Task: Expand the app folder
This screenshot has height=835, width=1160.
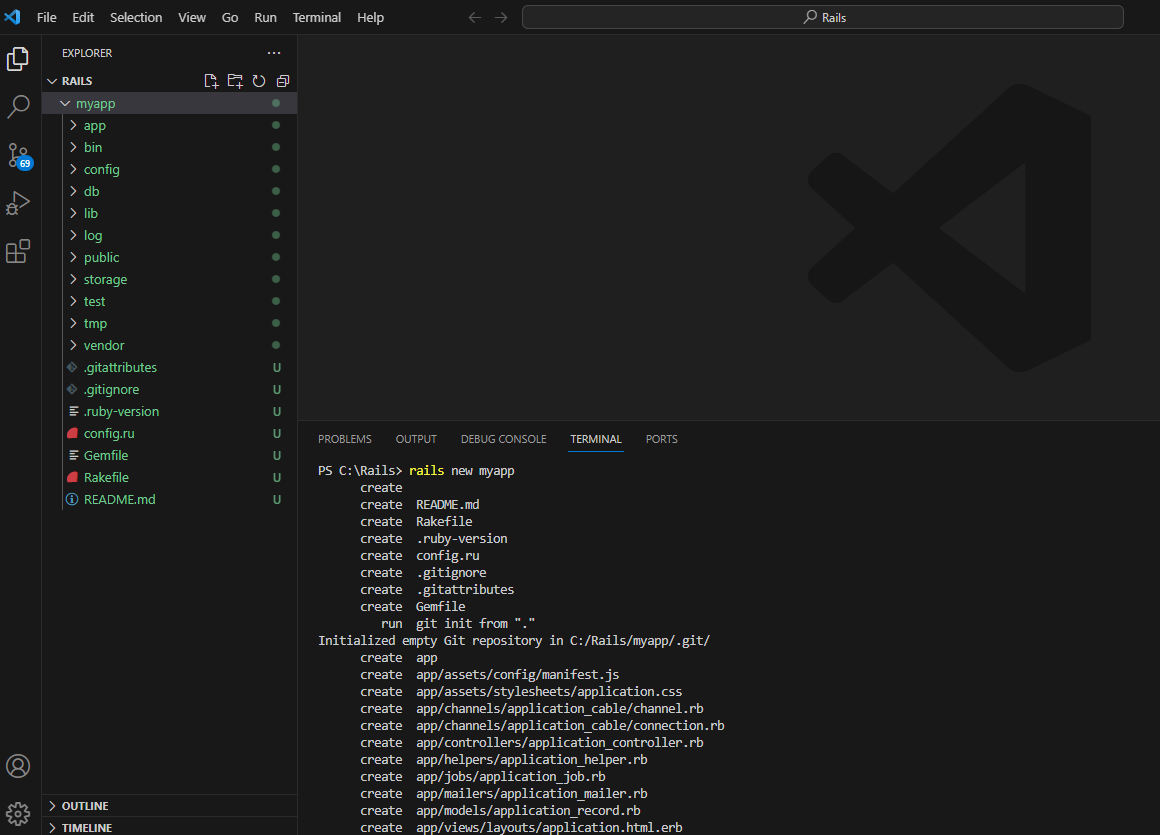Action: (x=73, y=126)
